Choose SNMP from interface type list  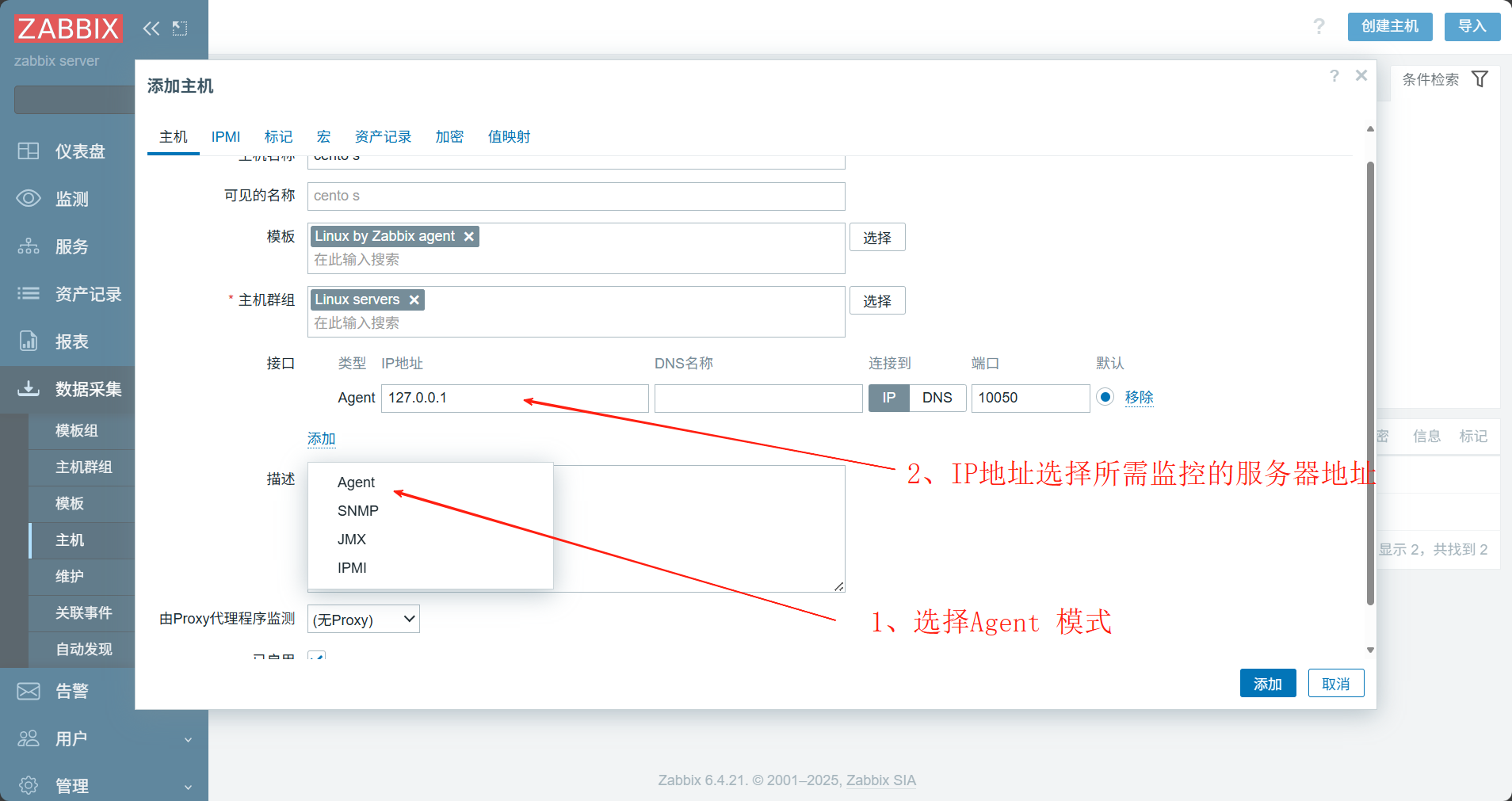(x=358, y=511)
